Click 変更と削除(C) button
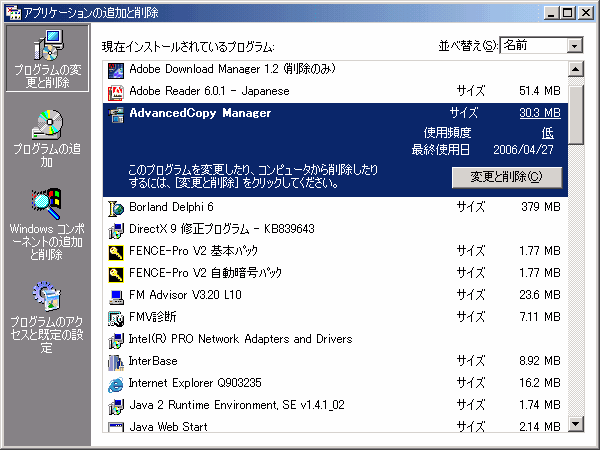The height and width of the screenshot is (450, 600). tap(507, 177)
